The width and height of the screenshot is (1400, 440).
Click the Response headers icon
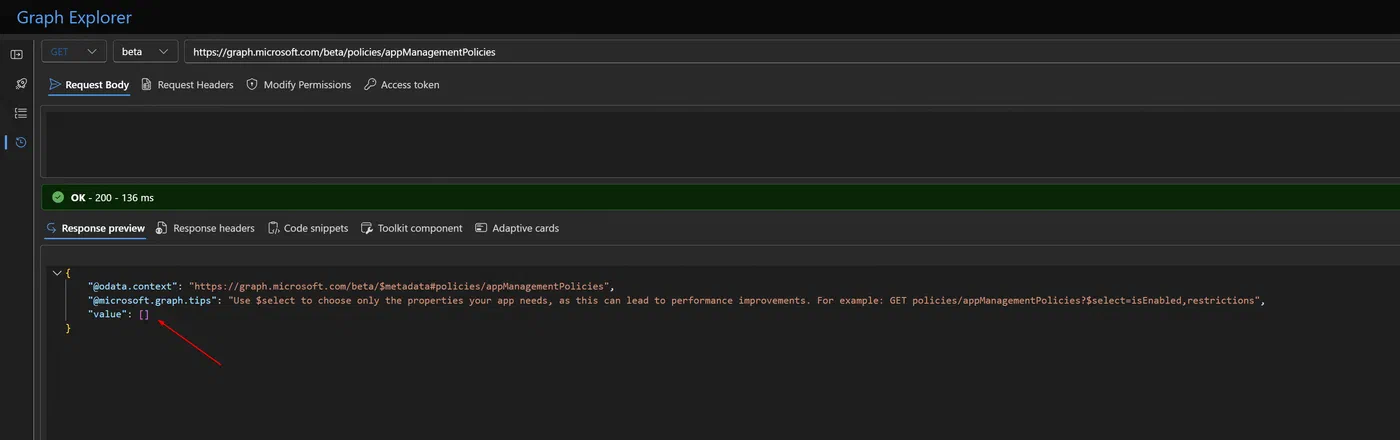(x=162, y=228)
